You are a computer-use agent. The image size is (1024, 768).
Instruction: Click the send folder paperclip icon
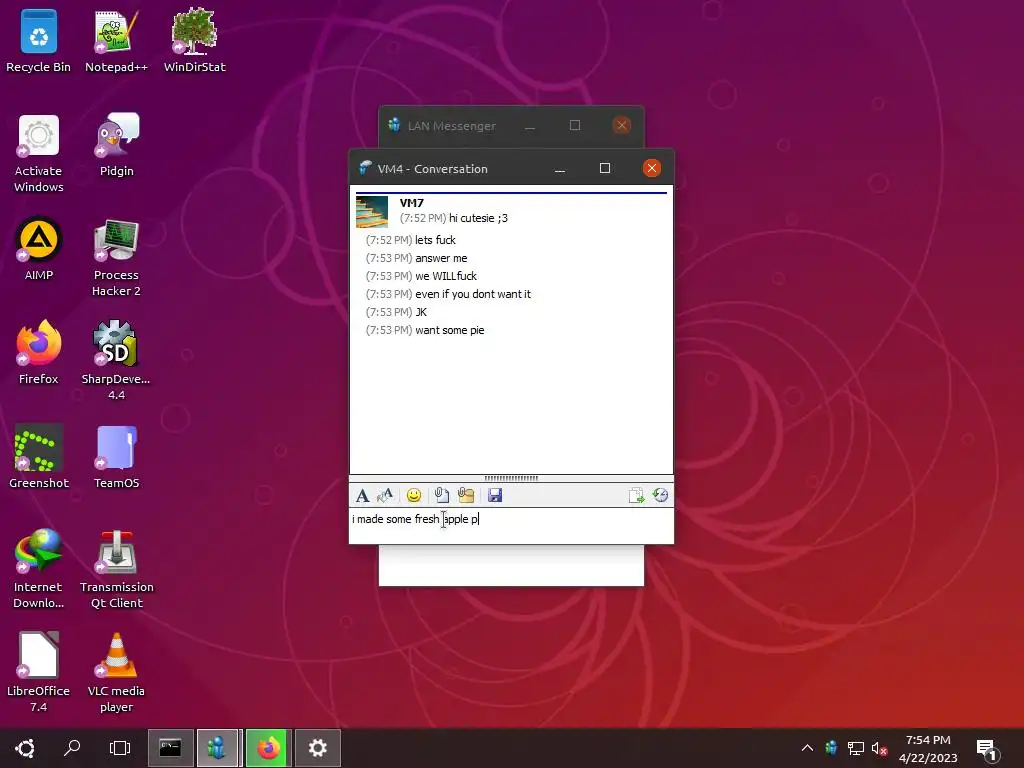tap(466, 495)
